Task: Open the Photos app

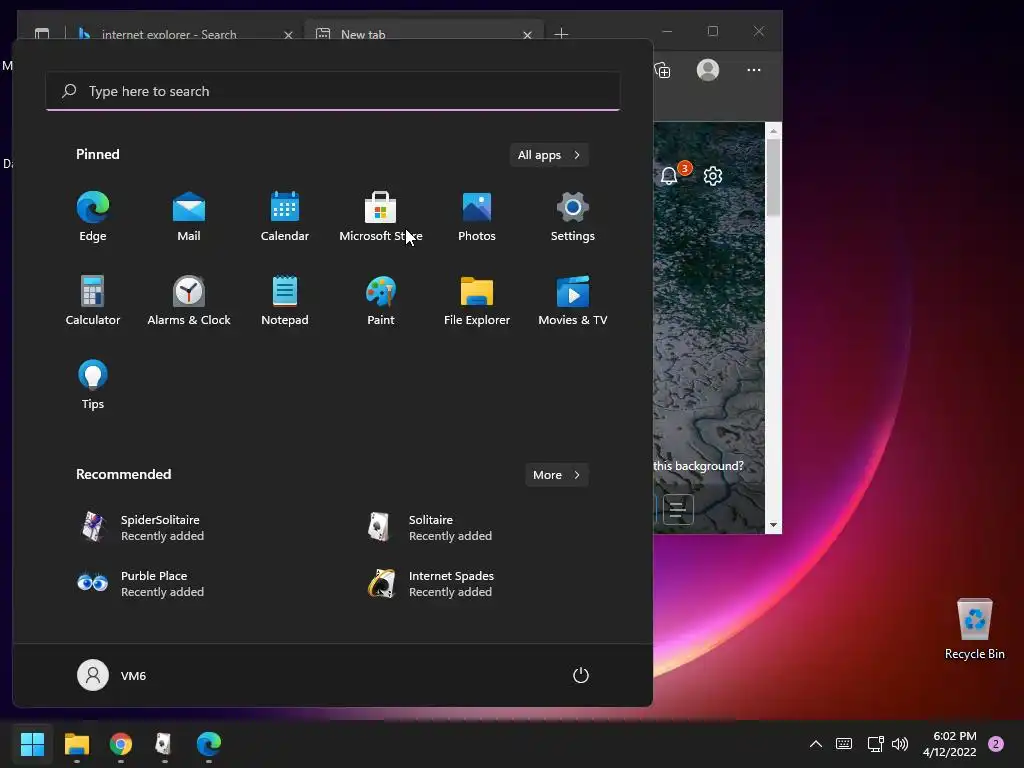Action: [477, 217]
